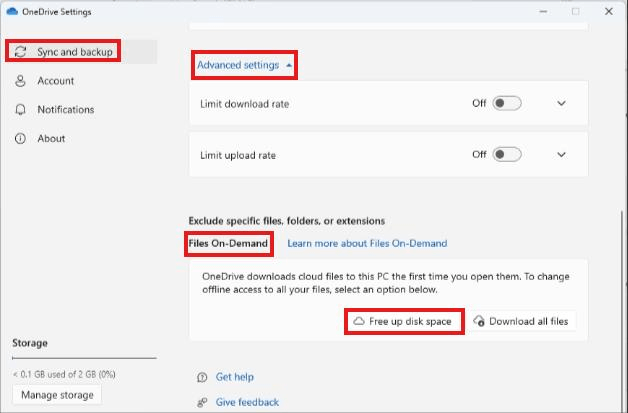Click the Exclude specific files, folders, or extensions heading
This screenshot has height=413, width=628.
(287, 221)
